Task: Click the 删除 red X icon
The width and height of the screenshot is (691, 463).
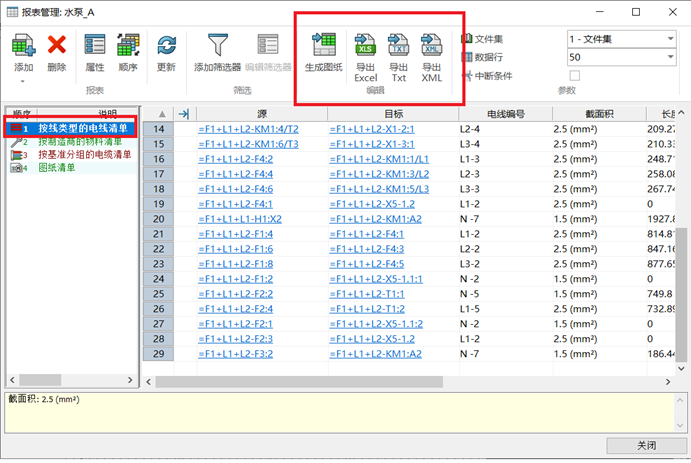Action: pos(57,46)
